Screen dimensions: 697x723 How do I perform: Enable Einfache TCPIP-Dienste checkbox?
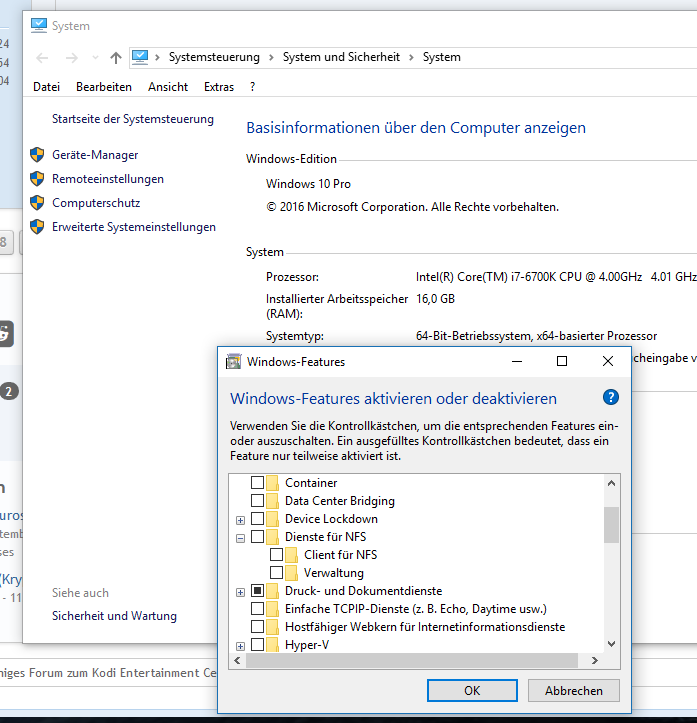[x=257, y=608]
